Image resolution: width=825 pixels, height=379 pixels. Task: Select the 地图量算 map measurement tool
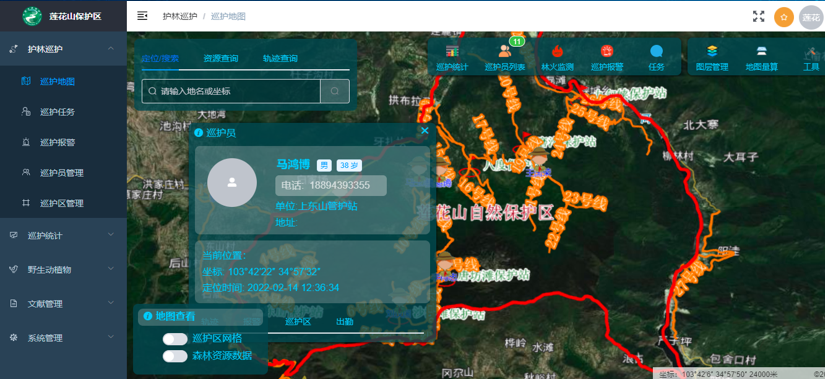pos(761,51)
